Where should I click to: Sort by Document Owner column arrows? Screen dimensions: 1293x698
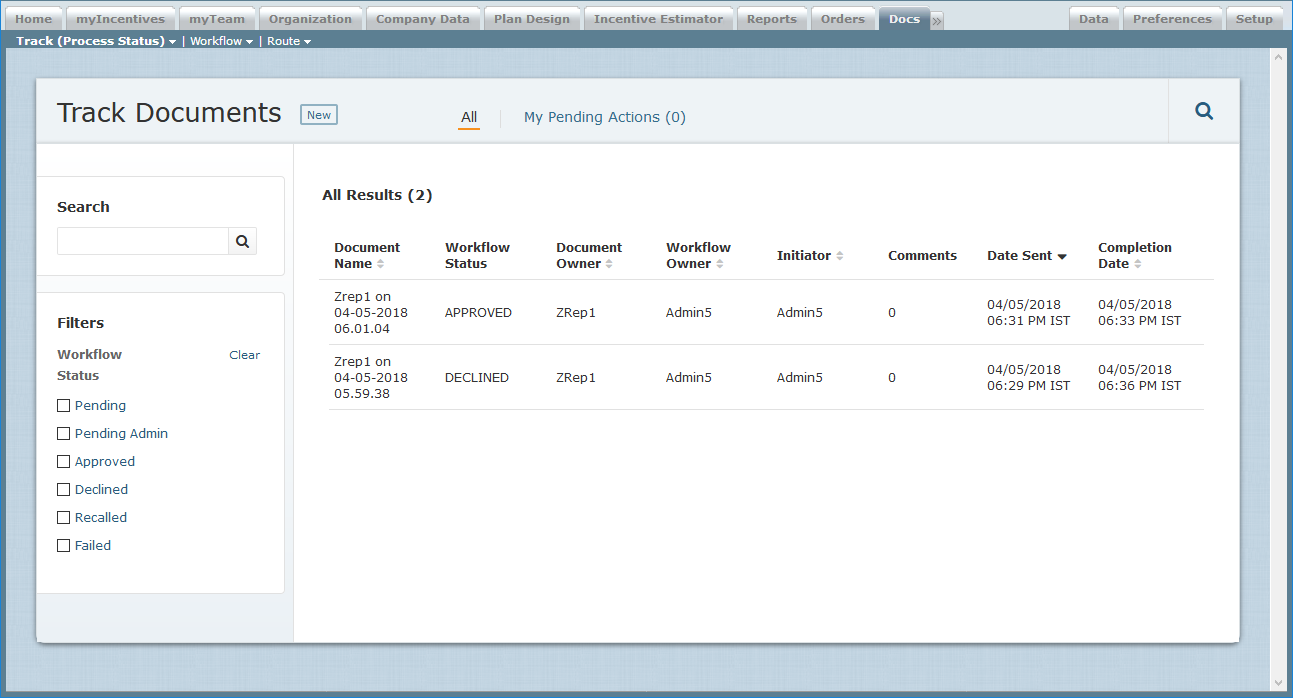[x=609, y=264]
